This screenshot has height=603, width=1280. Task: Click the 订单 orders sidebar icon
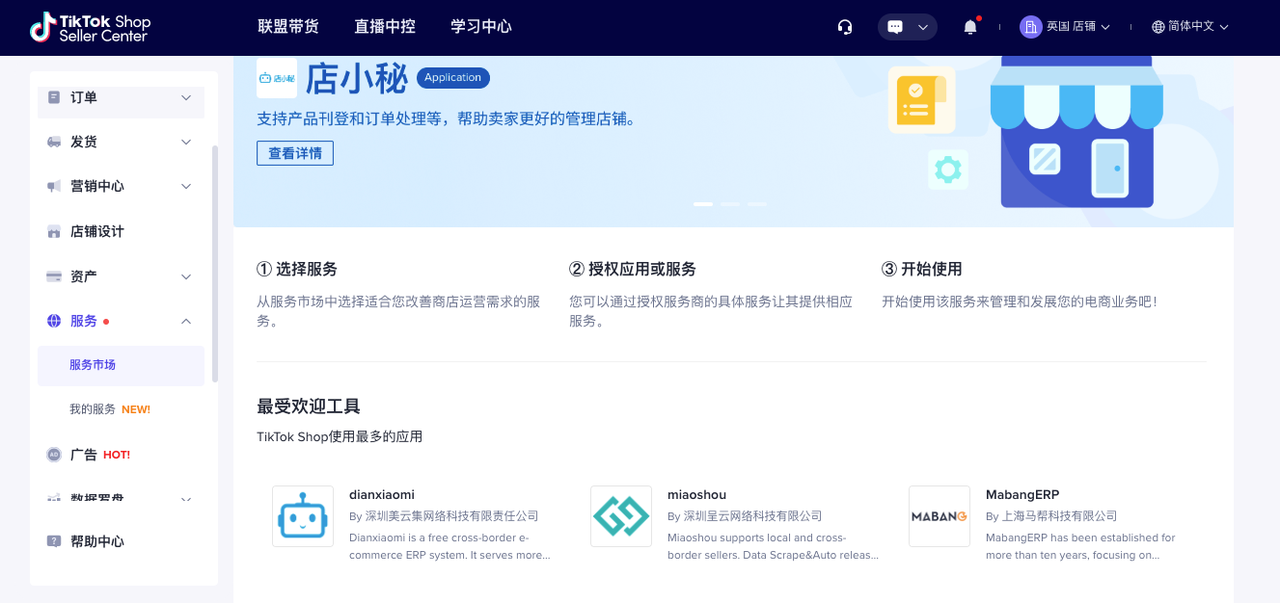54,97
